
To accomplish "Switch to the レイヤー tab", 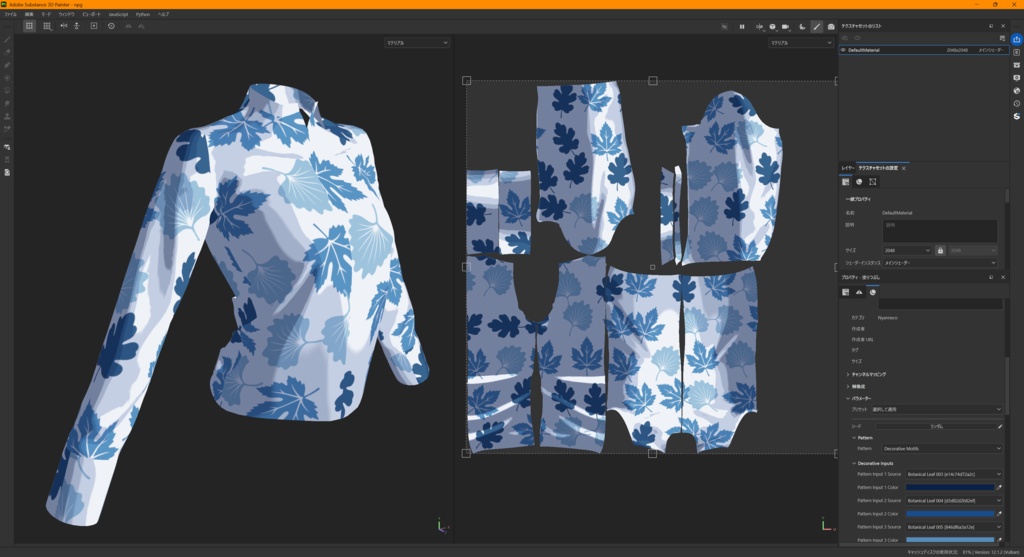I will click(x=847, y=168).
